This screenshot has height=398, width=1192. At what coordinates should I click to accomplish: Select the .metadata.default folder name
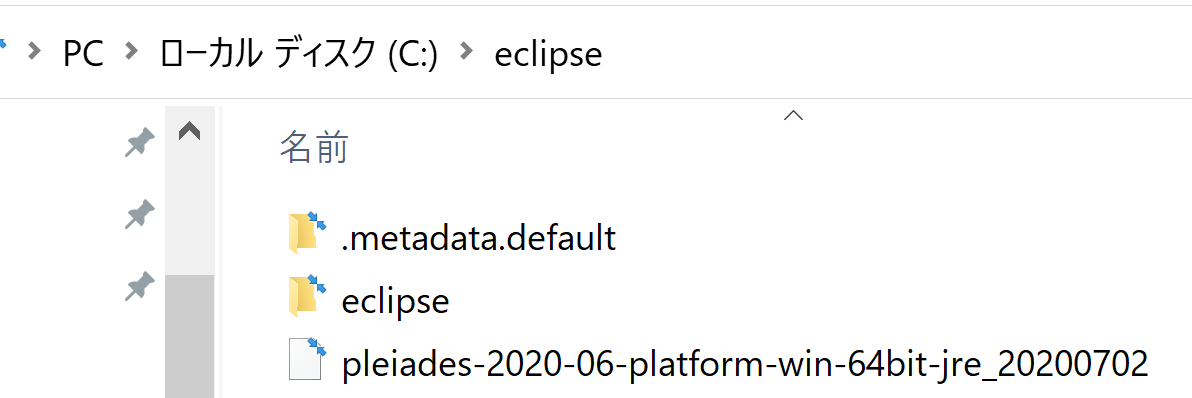(x=478, y=238)
